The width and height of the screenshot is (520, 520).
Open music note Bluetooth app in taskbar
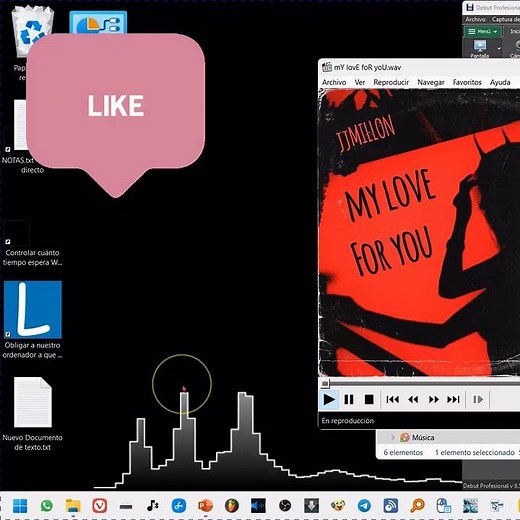[152, 506]
